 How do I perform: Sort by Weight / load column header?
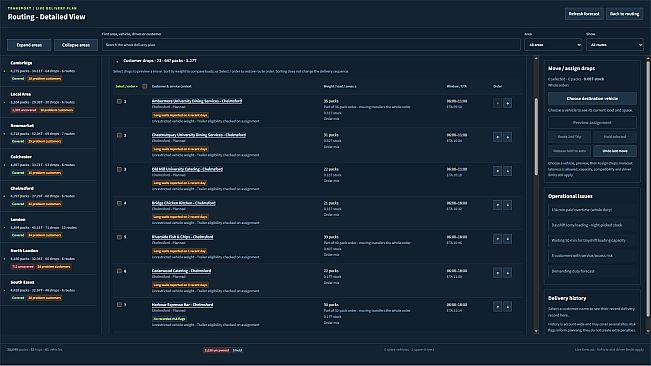click(x=340, y=86)
